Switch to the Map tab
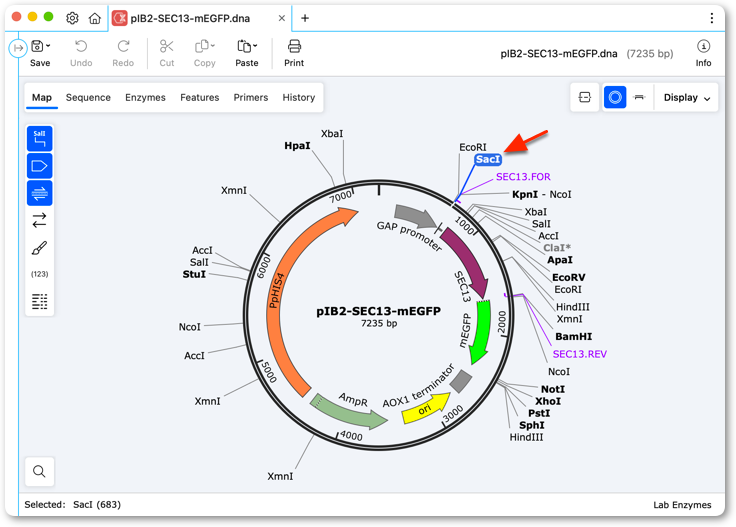Image resolution: width=736 pixels, height=527 pixels. click(42, 98)
